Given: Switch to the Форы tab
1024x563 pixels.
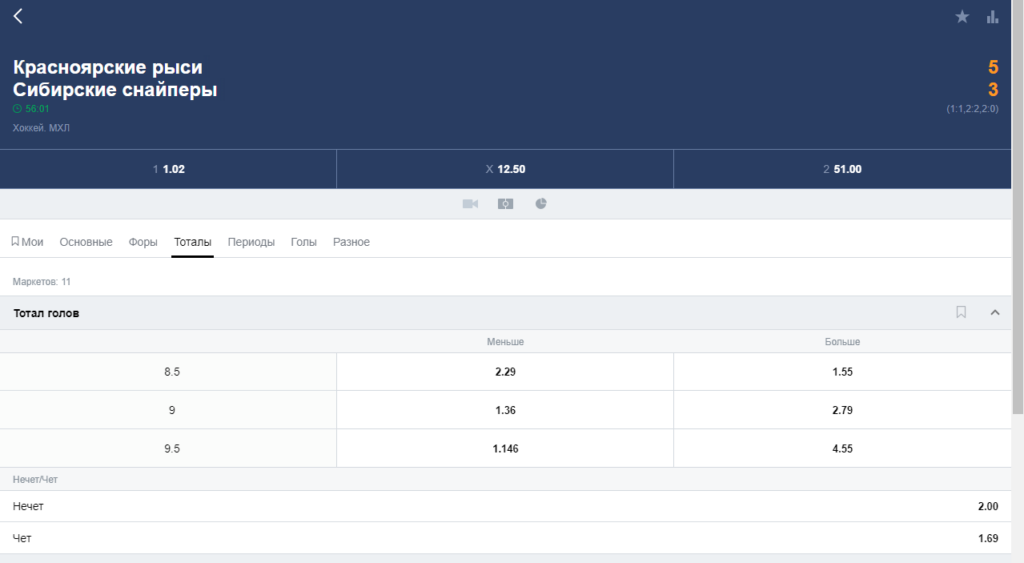Looking at the screenshot, I should pos(142,242).
